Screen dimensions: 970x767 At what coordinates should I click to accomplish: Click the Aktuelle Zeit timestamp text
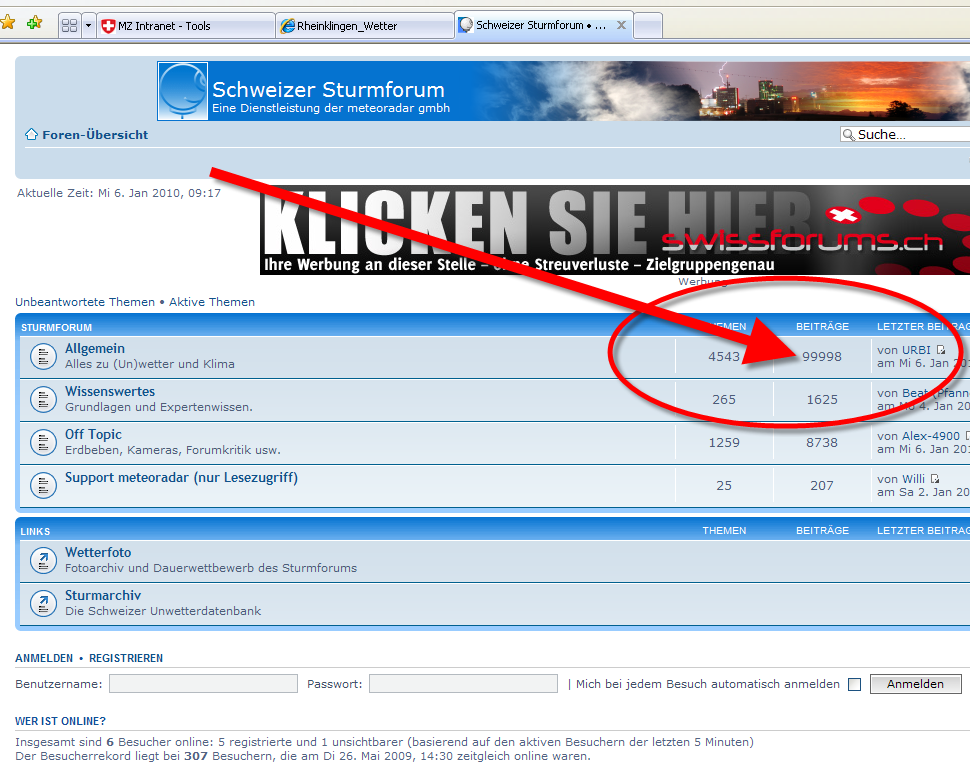[119, 193]
